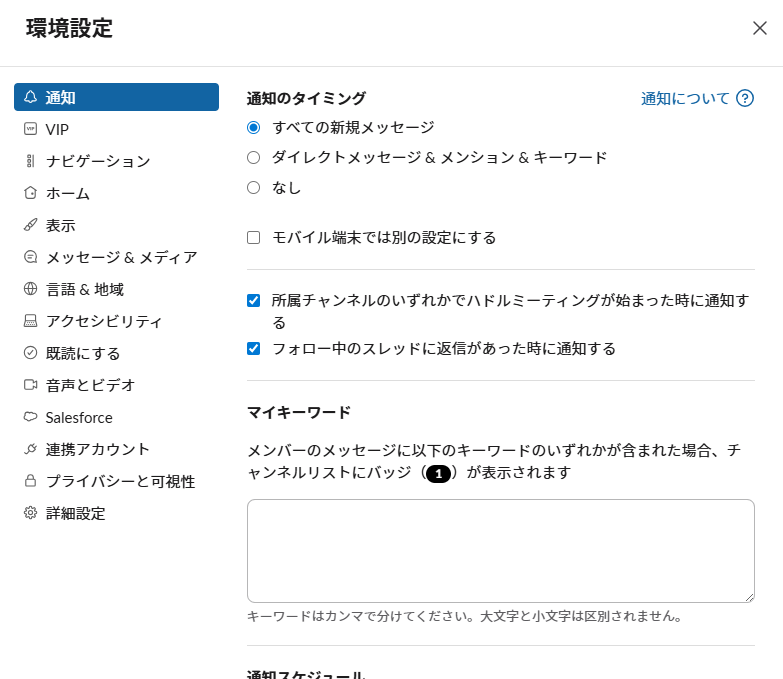
Task: Switch to the アクセシビリティ settings tab
Action: [x=104, y=321]
